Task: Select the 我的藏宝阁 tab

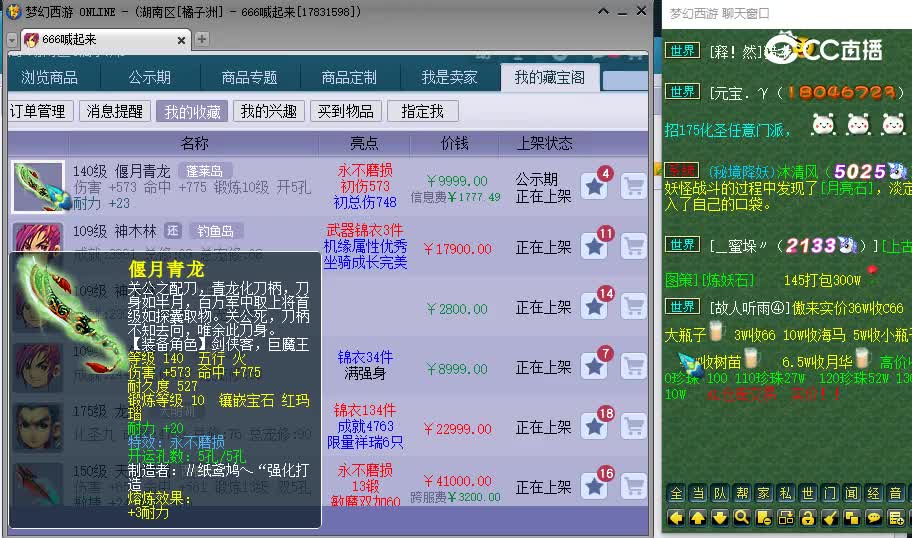Action: 550,77
